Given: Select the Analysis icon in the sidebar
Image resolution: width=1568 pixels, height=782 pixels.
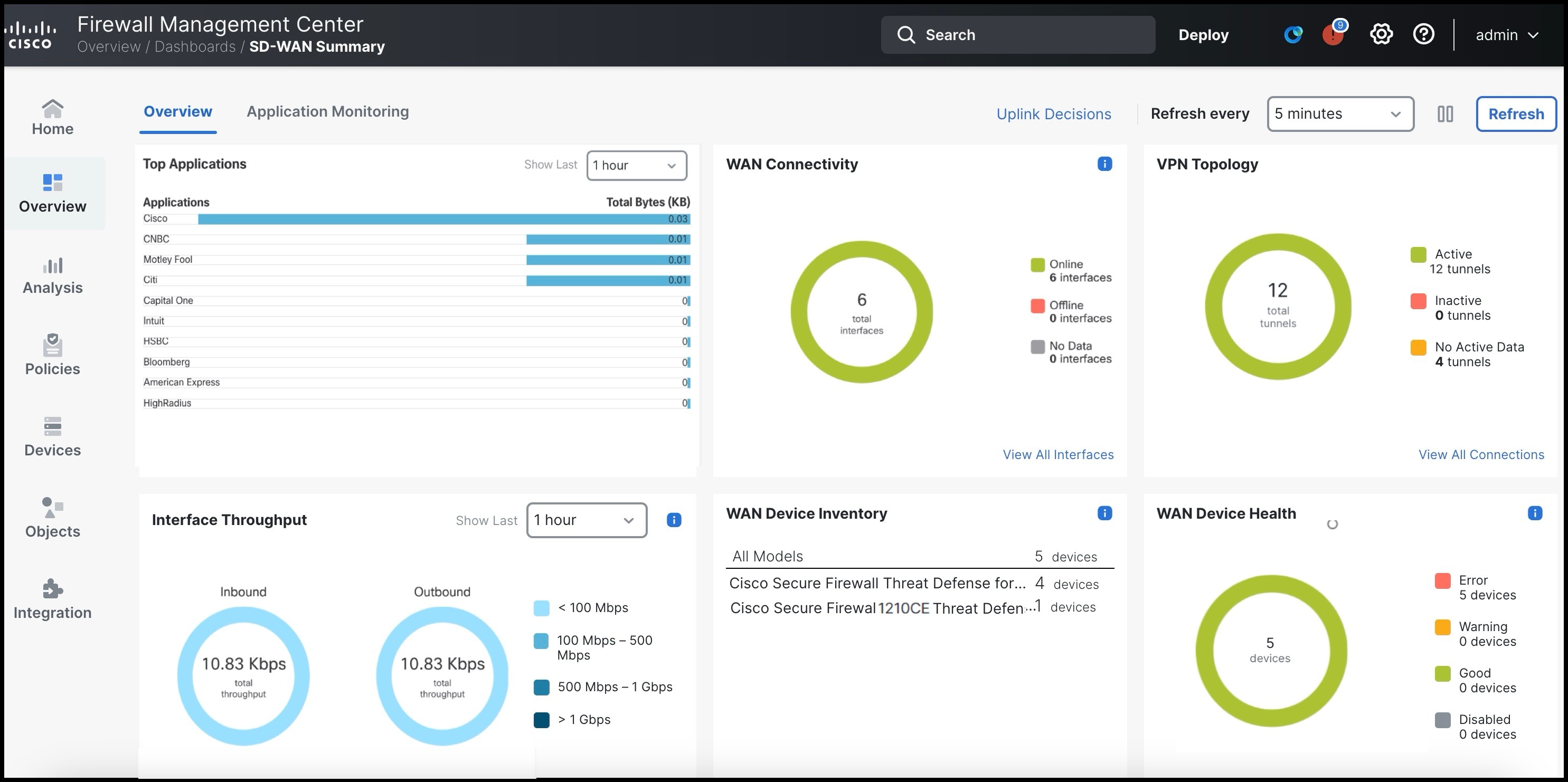Looking at the screenshot, I should click(52, 274).
